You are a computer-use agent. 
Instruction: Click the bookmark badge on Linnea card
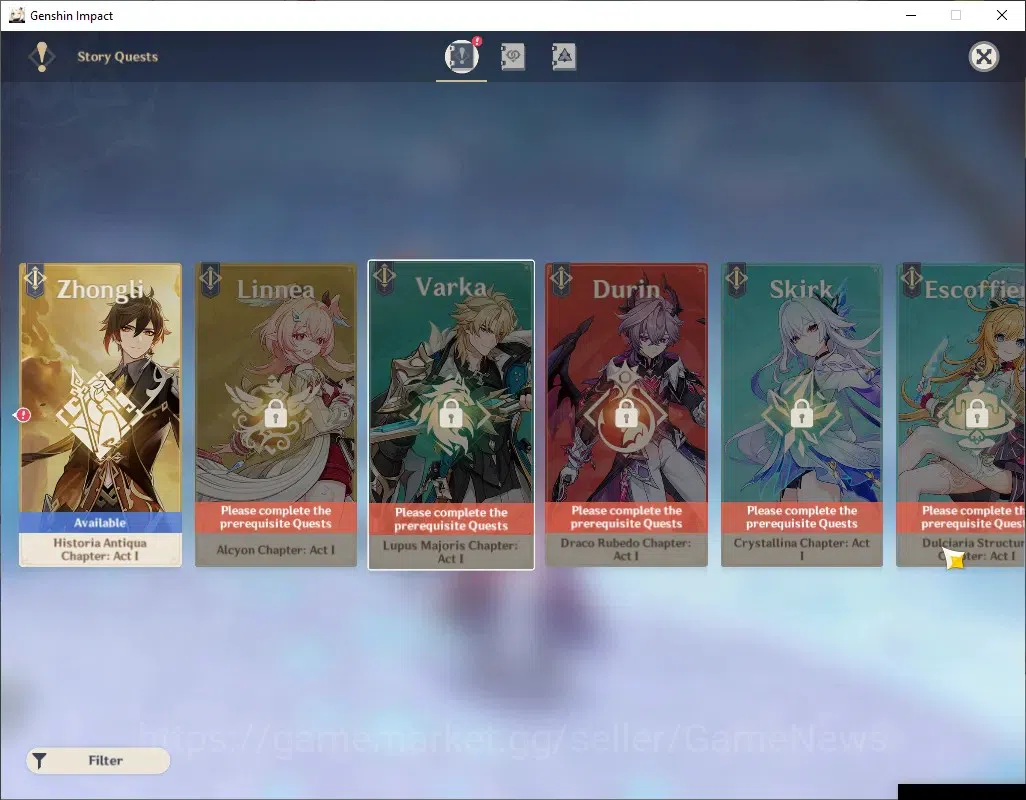pyautogui.click(x=210, y=280)
